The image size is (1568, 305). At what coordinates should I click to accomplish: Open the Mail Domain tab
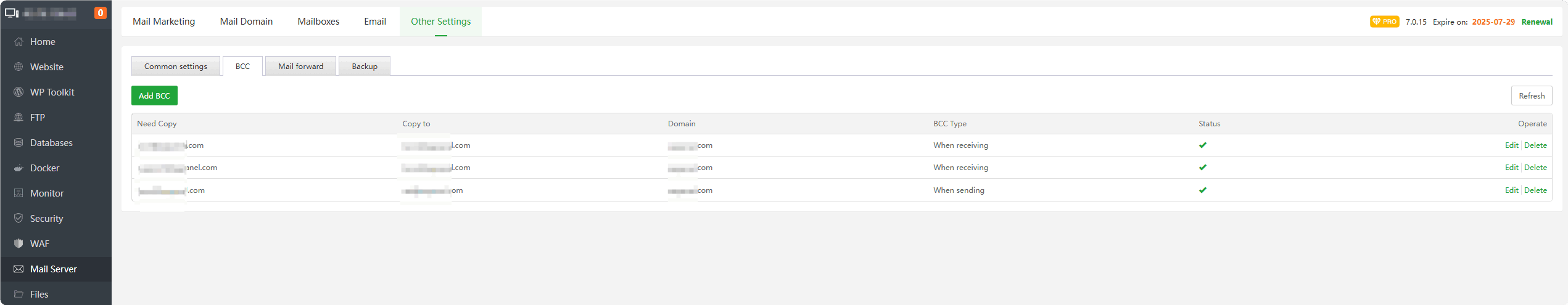point(246,22)
